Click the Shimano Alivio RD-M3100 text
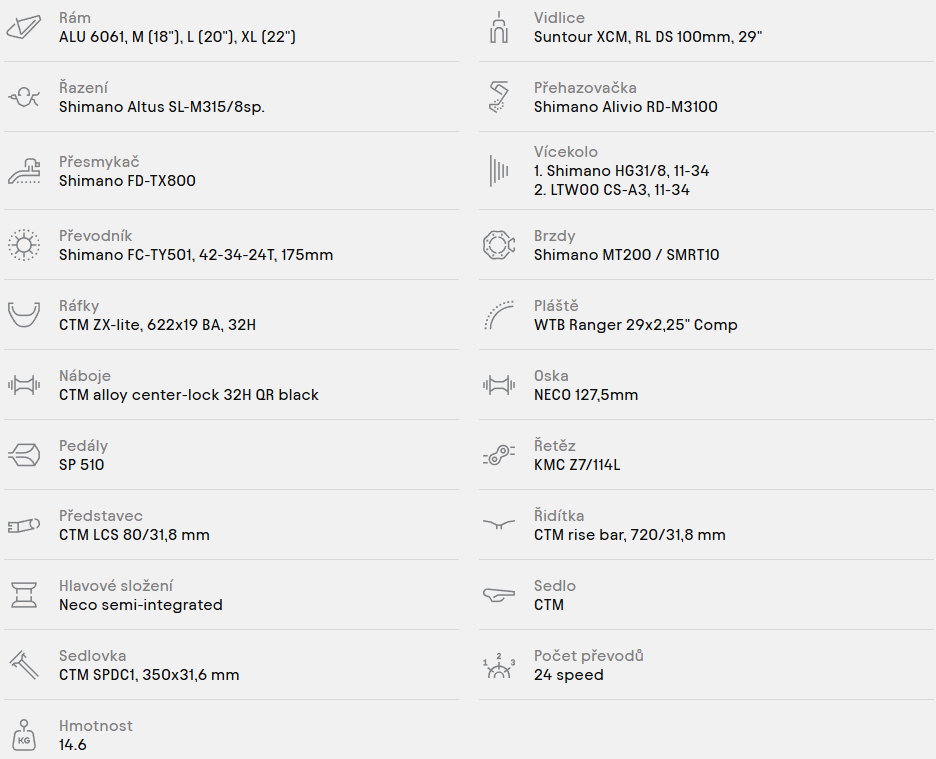Image resolution: width=936 pixels, height=759 pixels. click(626, 107)
